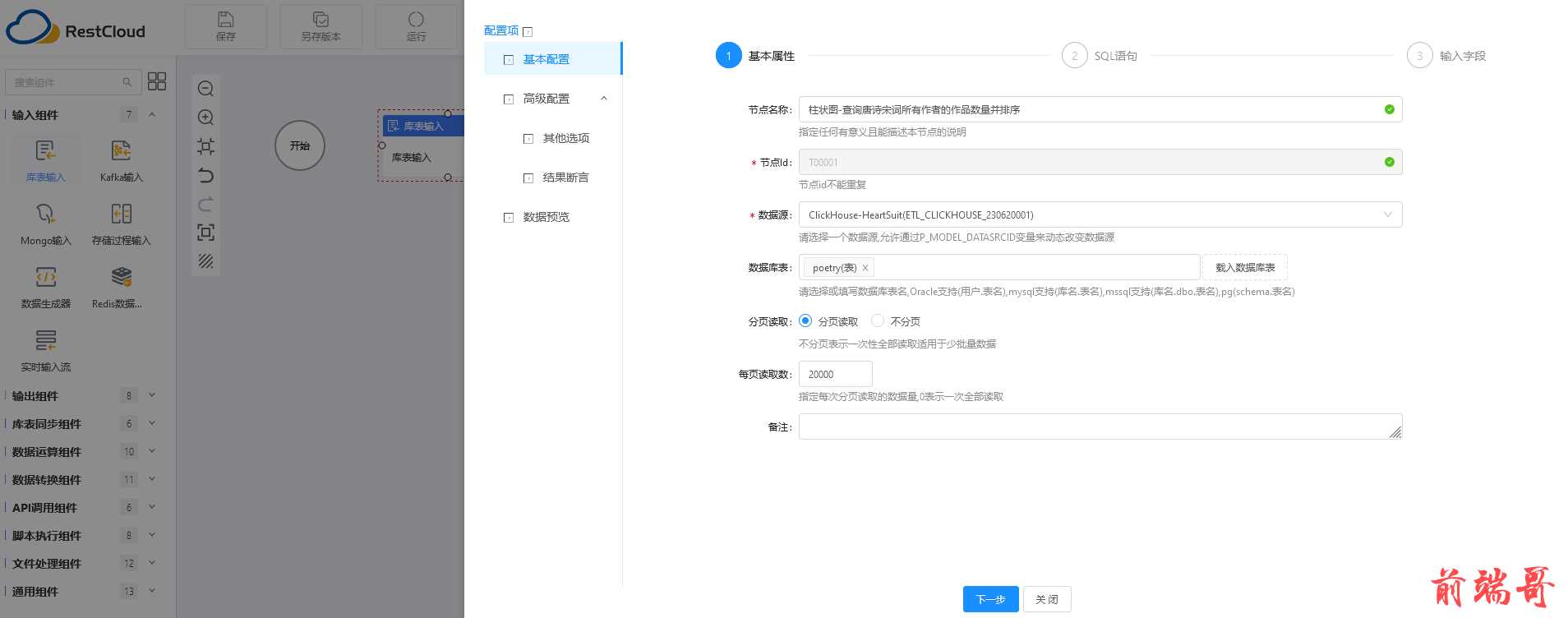The height and width of the screenshot is (618, 1568).
Task: Go to step 2 SQL语句
Action: coord(1100,56)
